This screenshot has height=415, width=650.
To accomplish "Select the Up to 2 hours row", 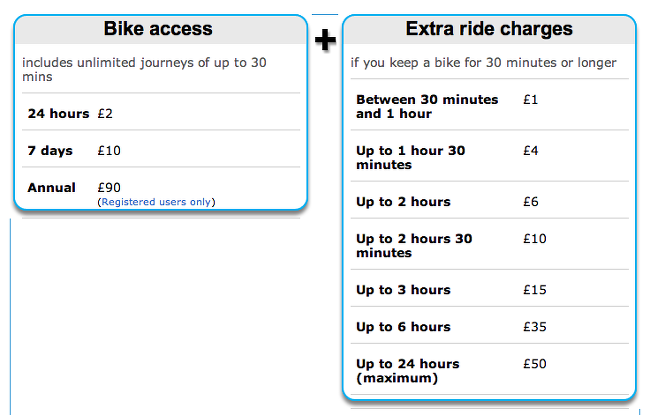I will [490, 201].
